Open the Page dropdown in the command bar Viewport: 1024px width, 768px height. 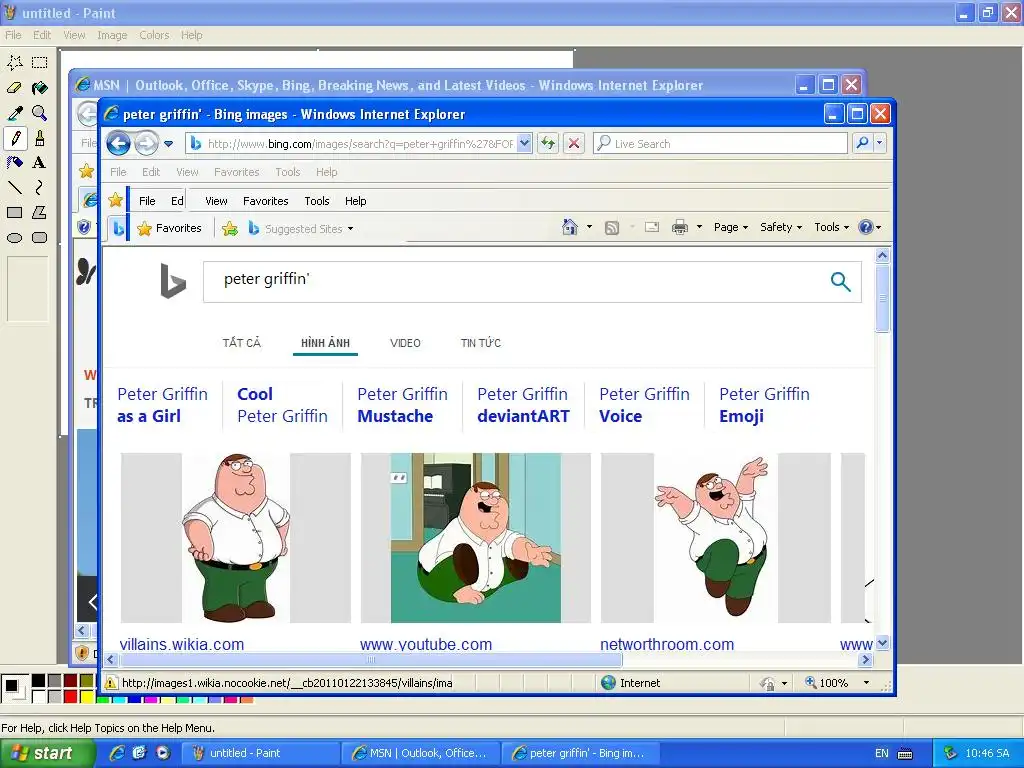(x=730, y=227)
